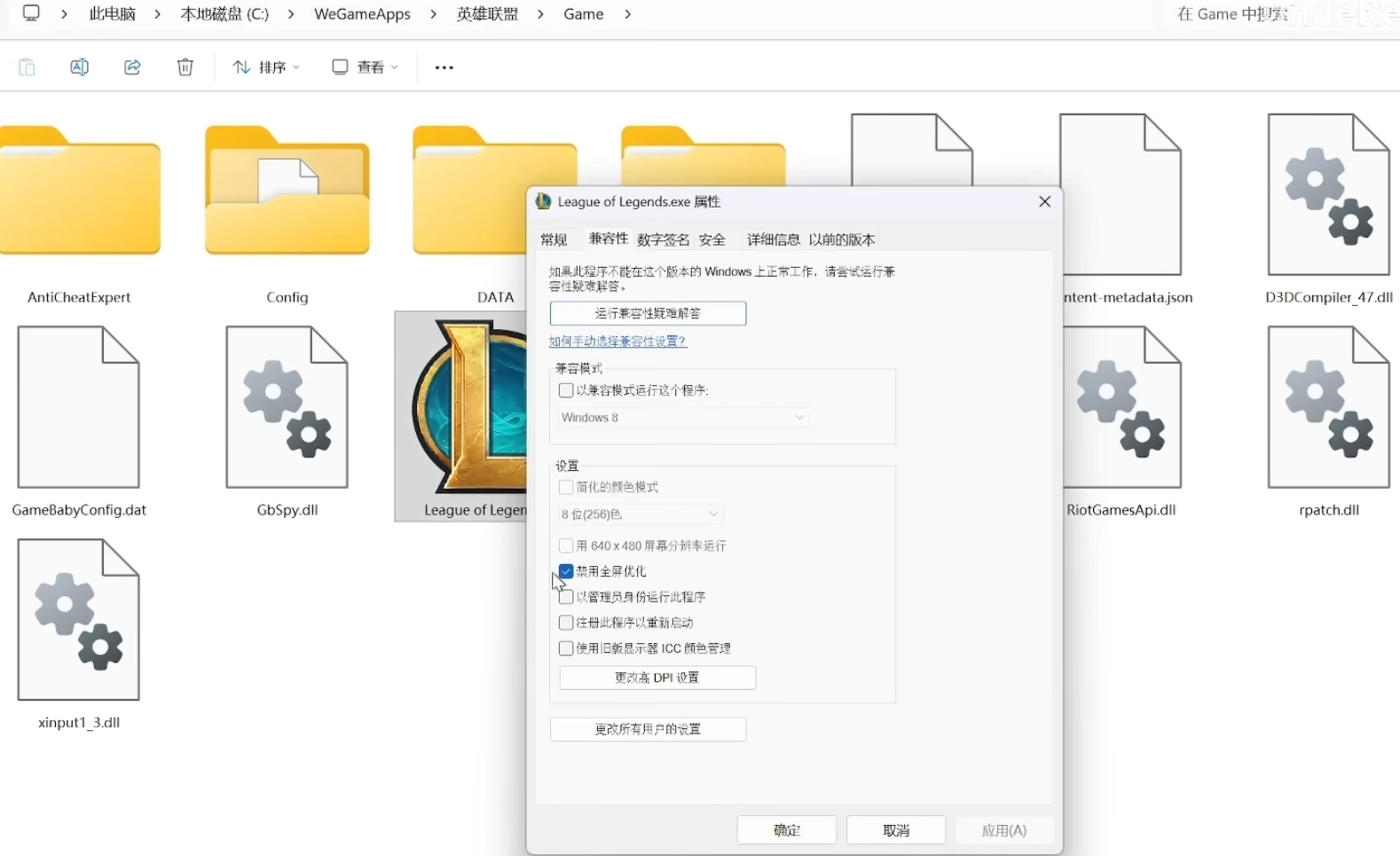Screen dimensions: 1400x856
Task: Click the search box 在 Game 中搜索
Action: point(1281,14)
